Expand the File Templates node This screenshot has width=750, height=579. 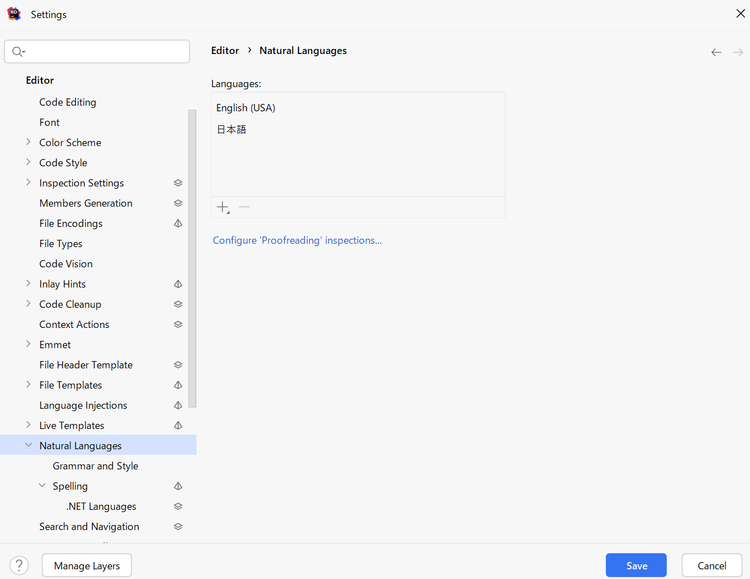(28, 385)
